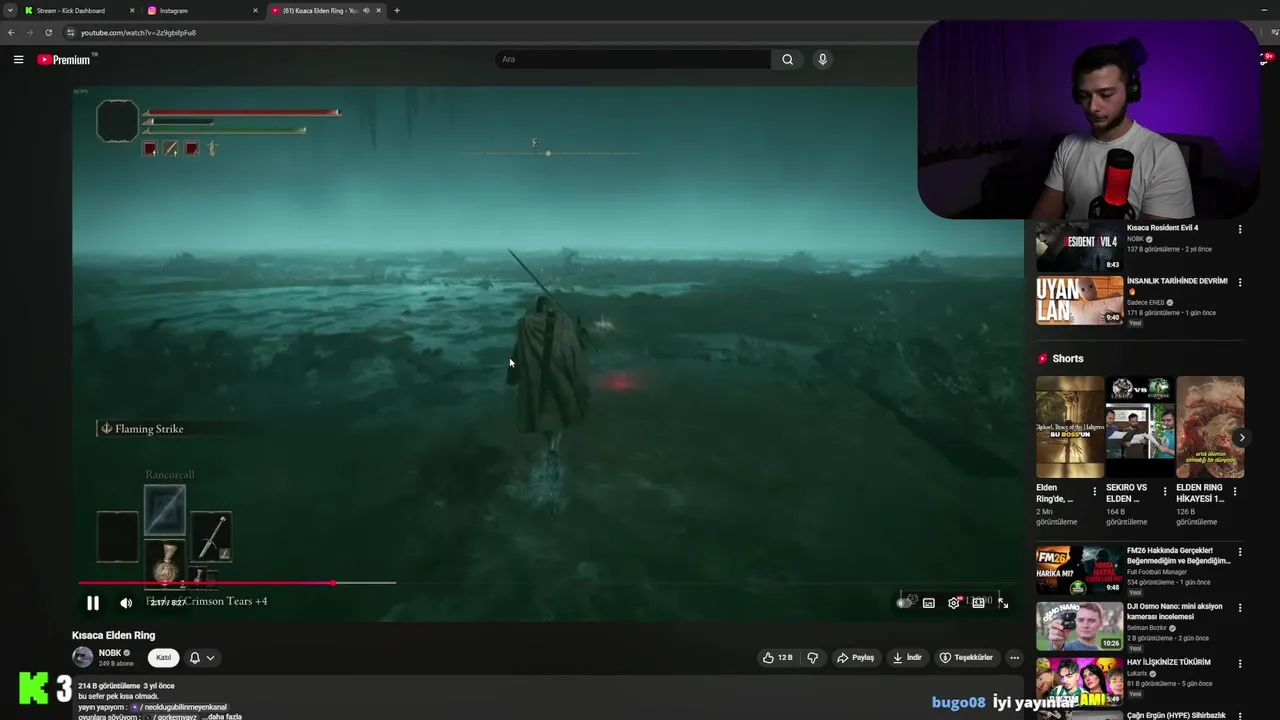Open the NOBK channel name link
The image size is (1280, 720).
(110, 653)
